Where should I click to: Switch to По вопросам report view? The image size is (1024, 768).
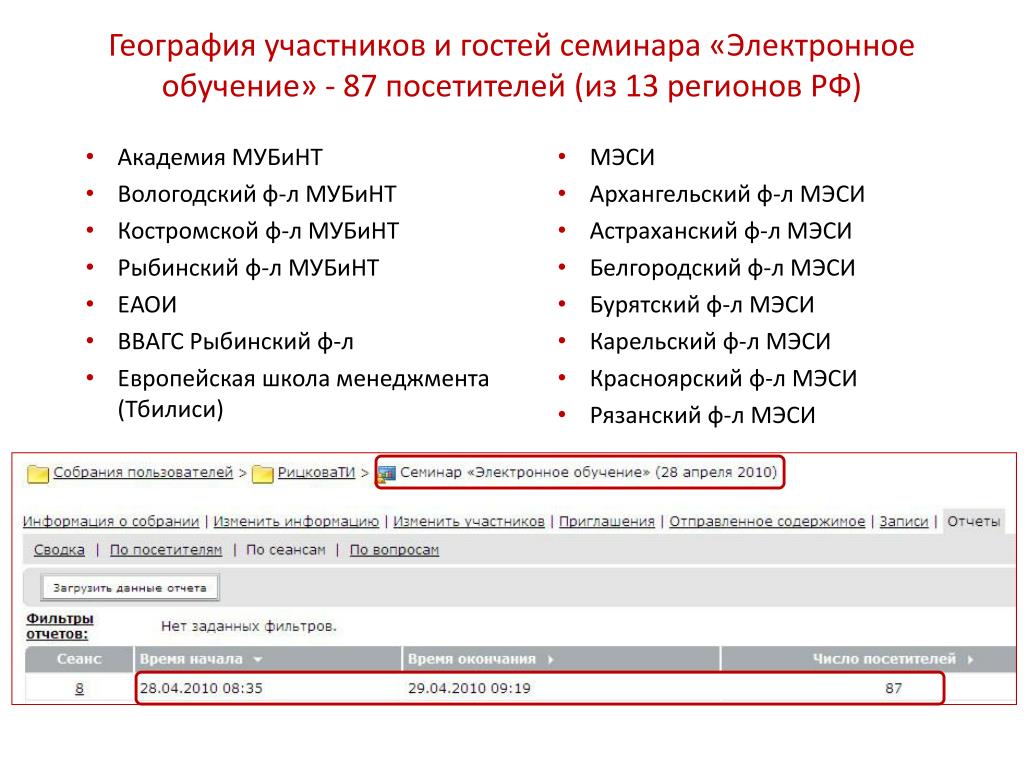394,550
